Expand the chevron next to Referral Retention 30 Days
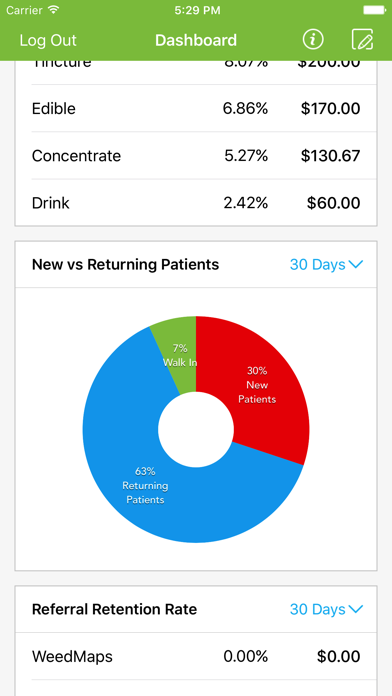This screenshot has height=696, width=392. [x=356, y=609]
